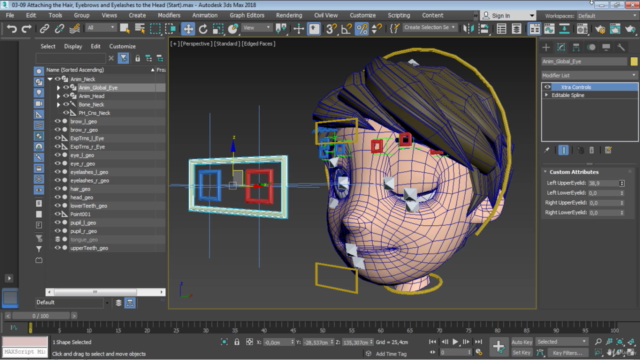This screenshot has width=640, height=360.
Task: Open the Animation menu
Action: click(205, 16)
